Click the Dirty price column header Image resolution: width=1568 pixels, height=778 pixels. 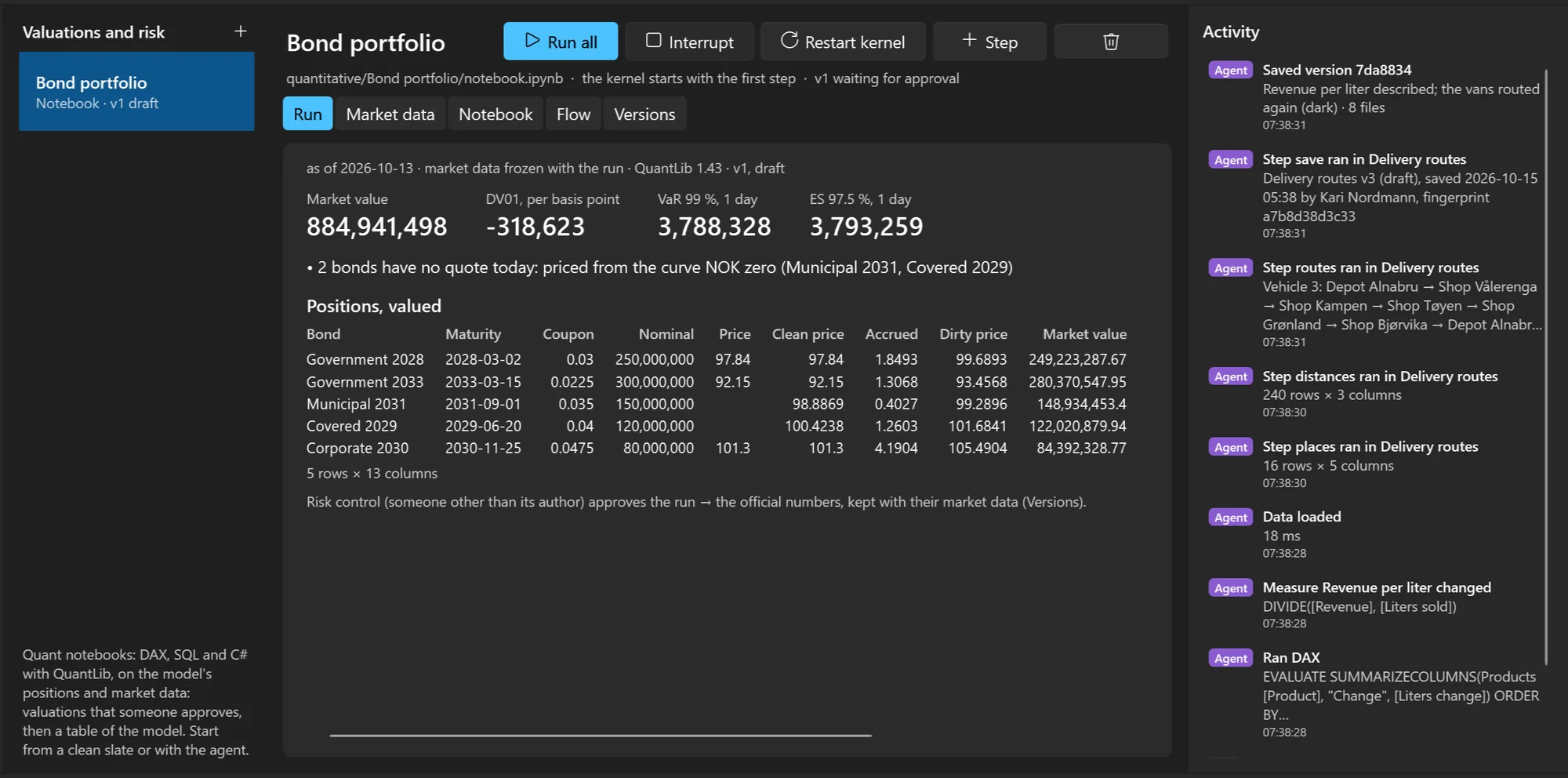[973, 334]
